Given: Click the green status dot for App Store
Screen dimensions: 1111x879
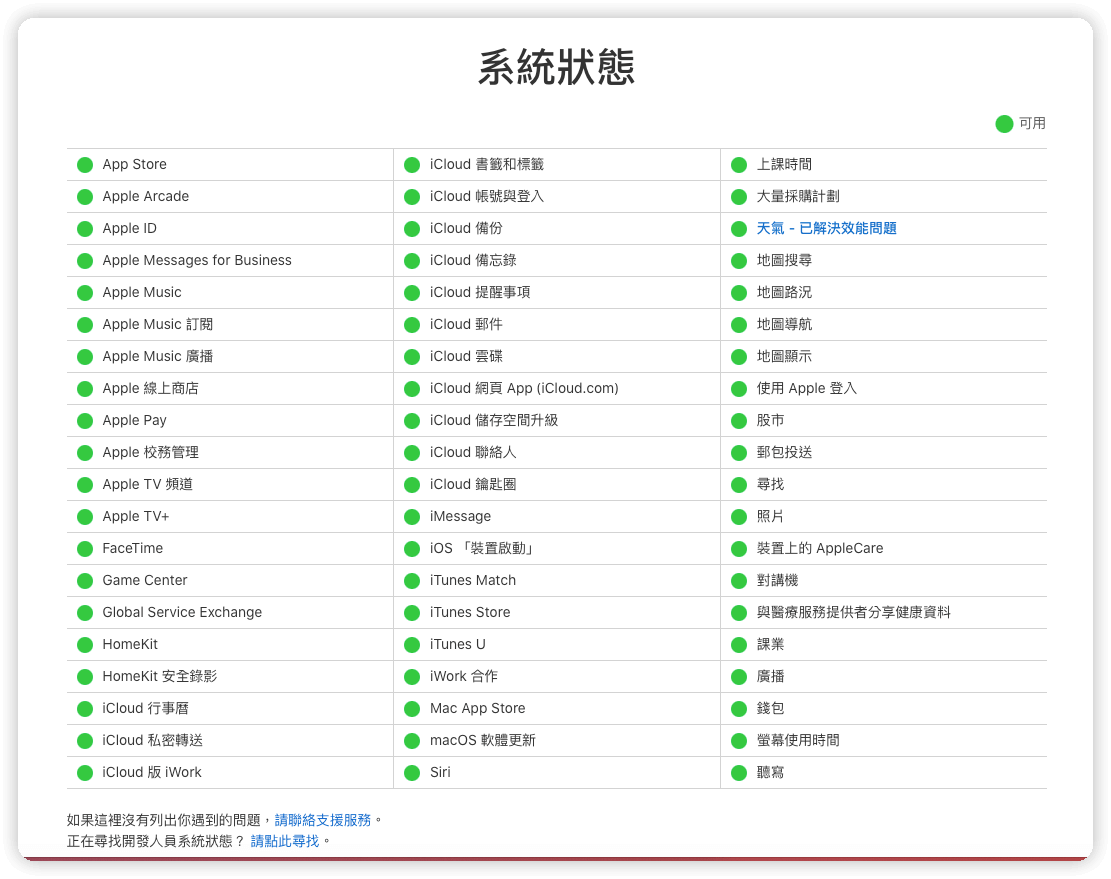Looking at the screenshot, I should click(x=85, y=165).
